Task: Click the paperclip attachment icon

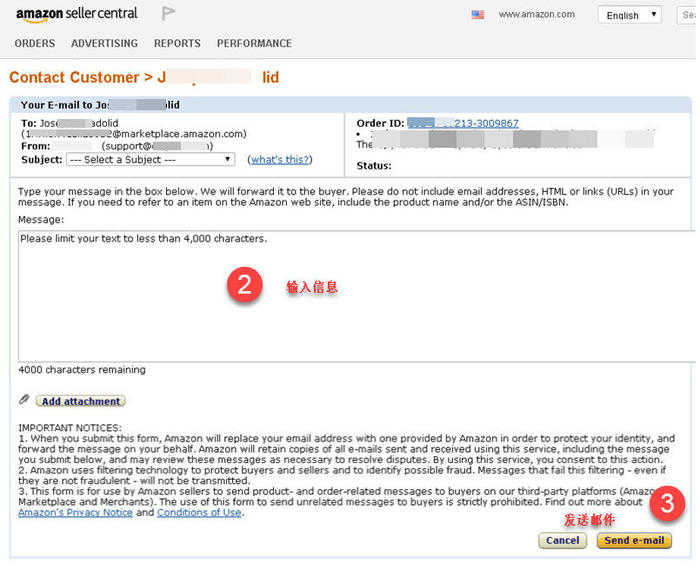Action: [24, 400]
